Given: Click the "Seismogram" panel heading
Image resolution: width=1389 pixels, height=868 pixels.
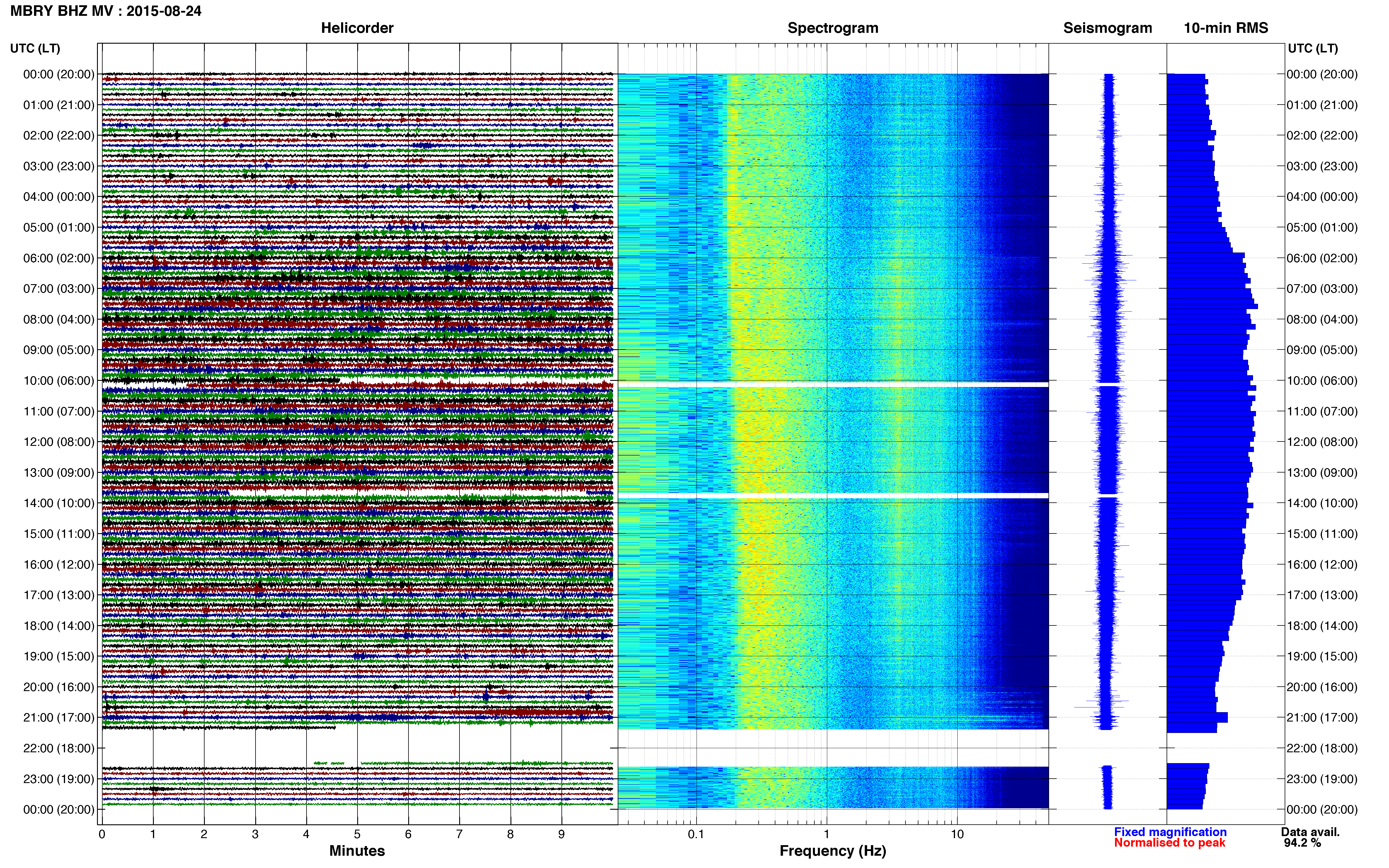Looking at the screenshot, I should coord(1108,28).
